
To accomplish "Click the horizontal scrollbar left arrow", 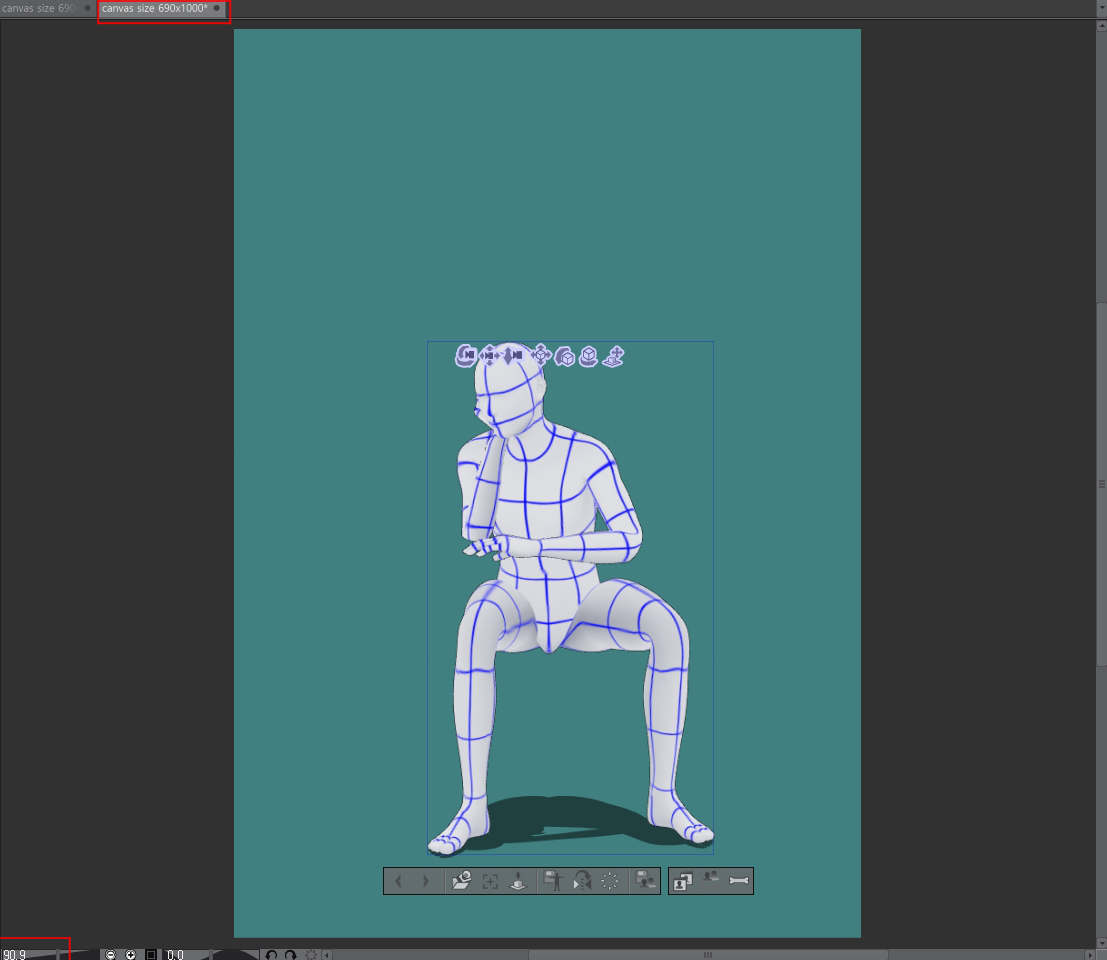I will pos(327,955).
